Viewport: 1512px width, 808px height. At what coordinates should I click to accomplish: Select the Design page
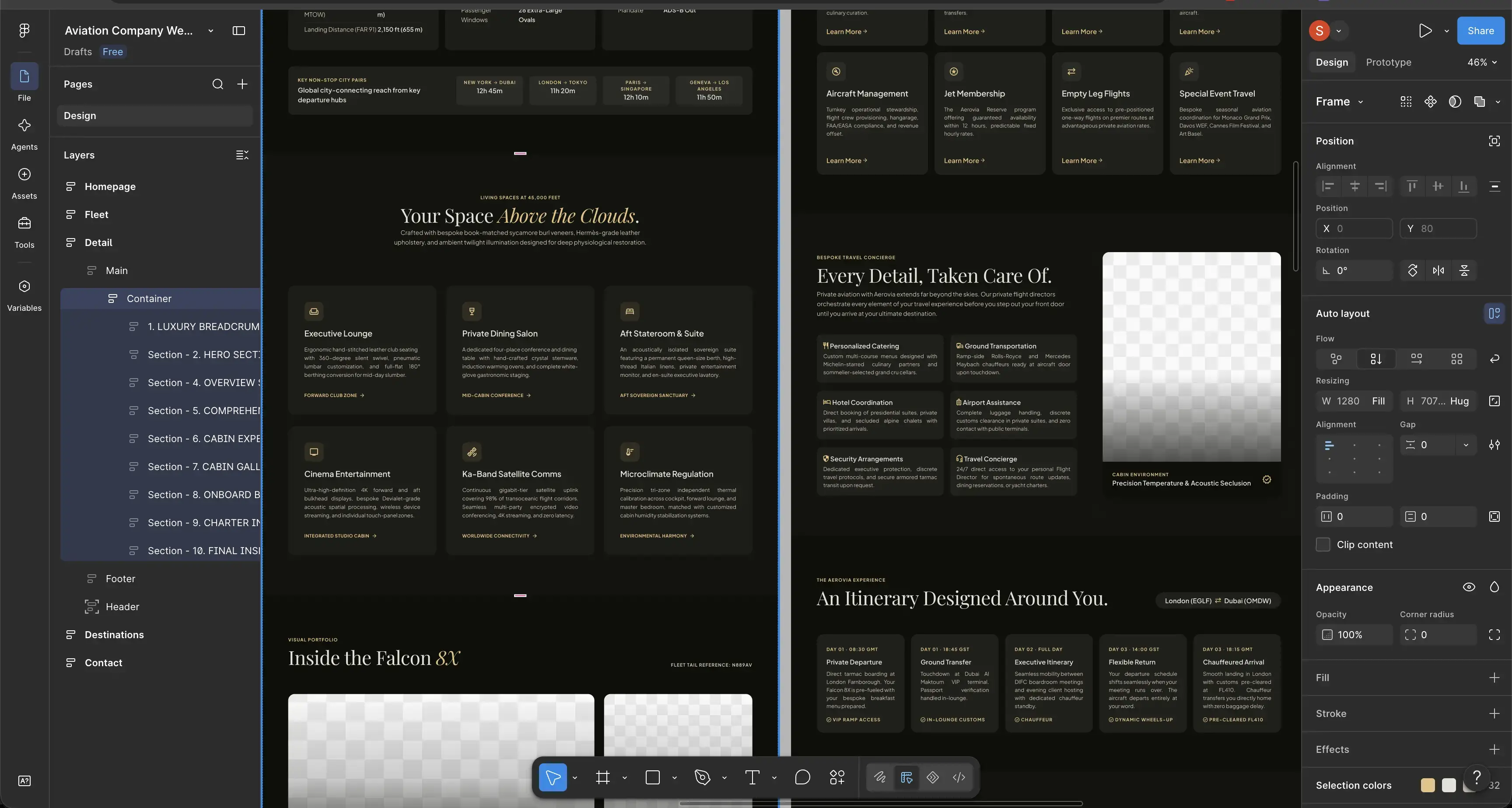coord(156,116)
